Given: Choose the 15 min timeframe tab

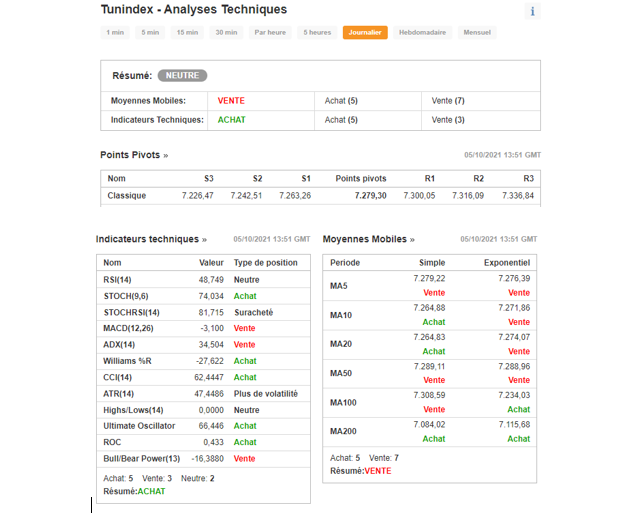Looking at the screenshot, I should point(187,32).
